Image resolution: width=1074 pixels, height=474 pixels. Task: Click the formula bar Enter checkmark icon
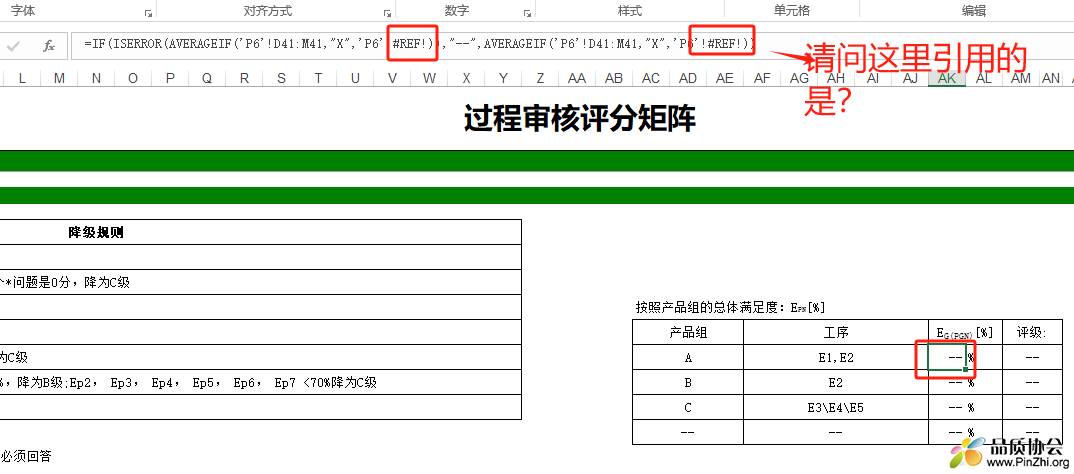click(x=14, y=46)
